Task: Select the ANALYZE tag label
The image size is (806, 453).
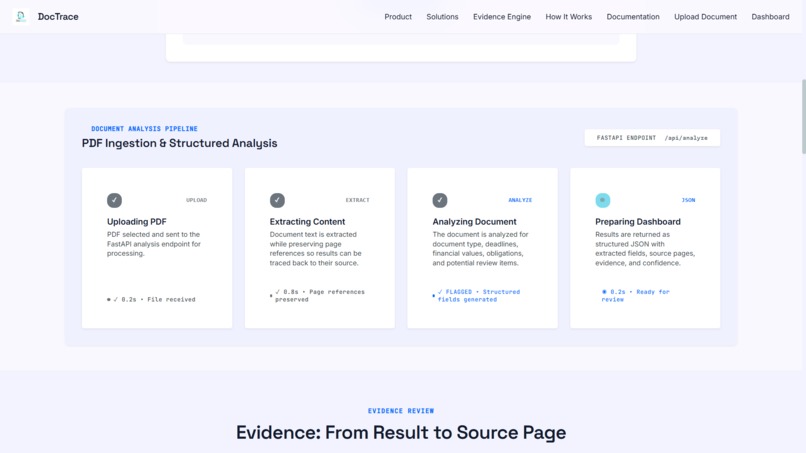Action: click(x=520, y=200)
